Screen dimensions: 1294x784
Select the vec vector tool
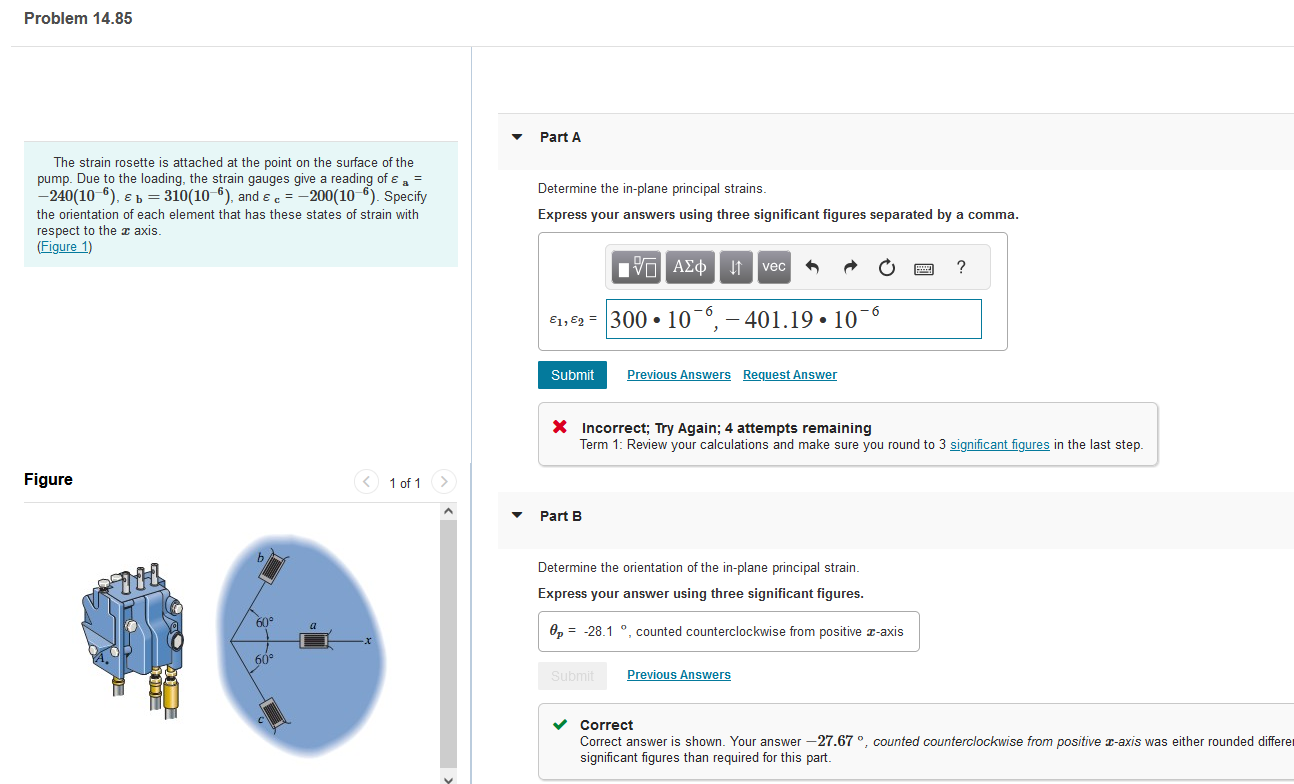point(774,267)
